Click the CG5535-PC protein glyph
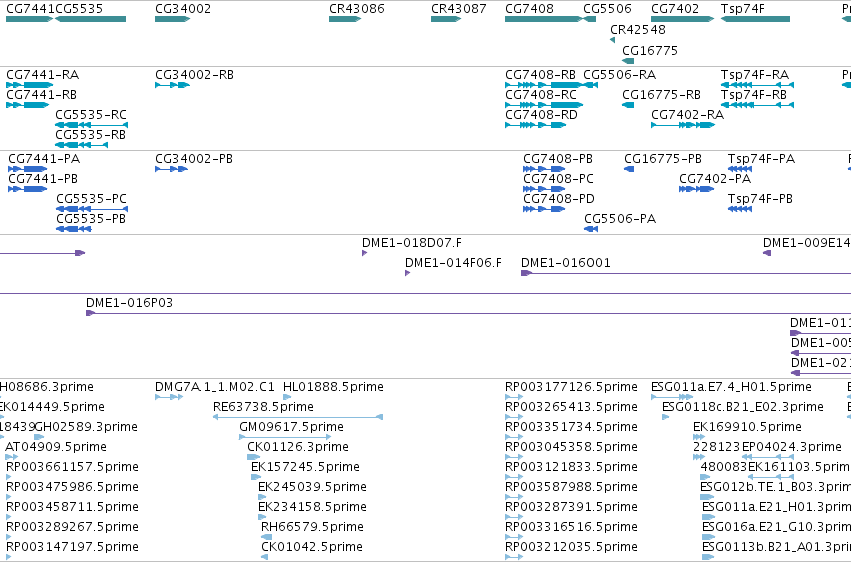Screen dimensions: 851x562 coord(92,209)
